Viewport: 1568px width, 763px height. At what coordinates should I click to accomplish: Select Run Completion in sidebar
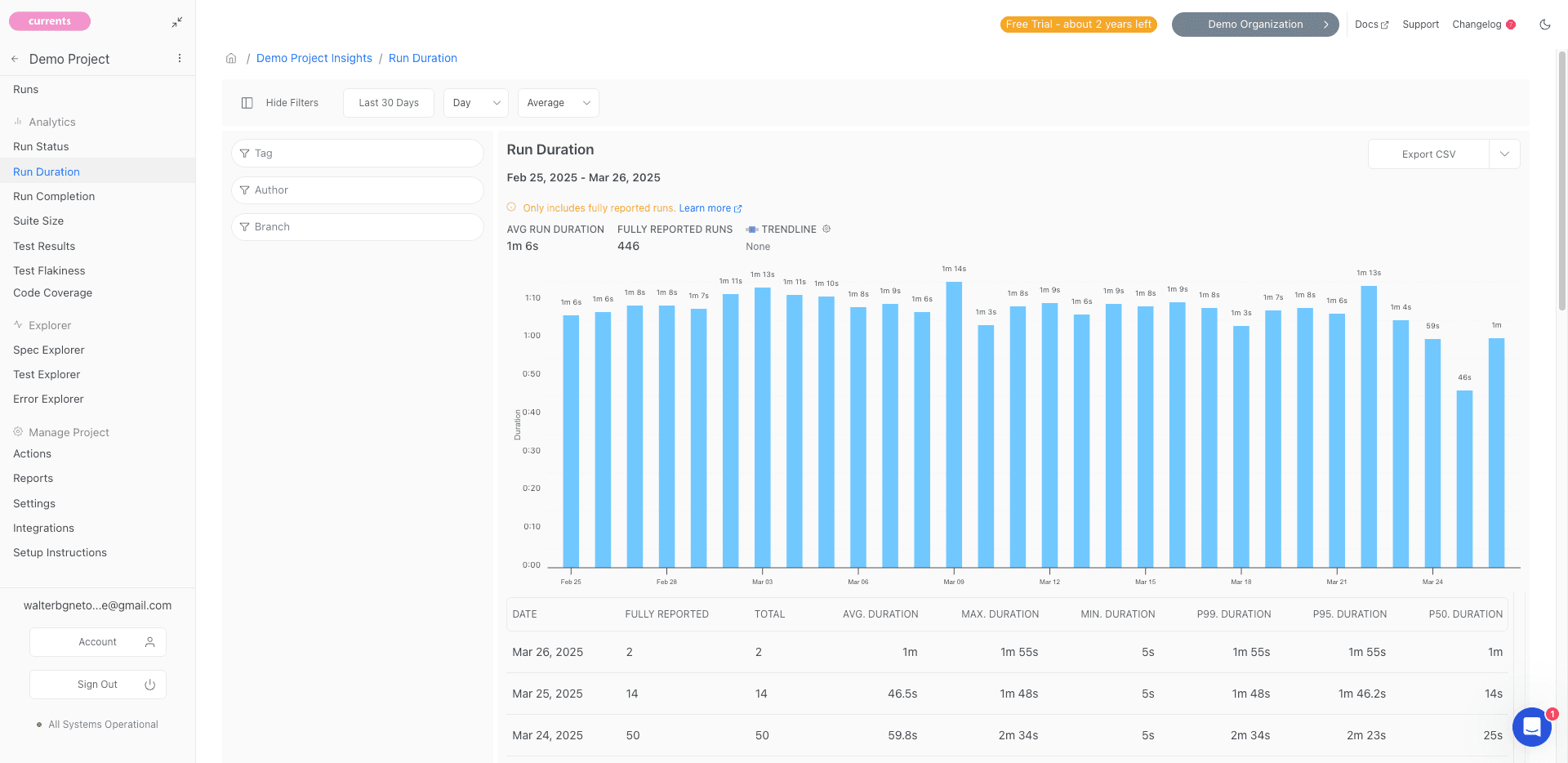click(54, 197)
